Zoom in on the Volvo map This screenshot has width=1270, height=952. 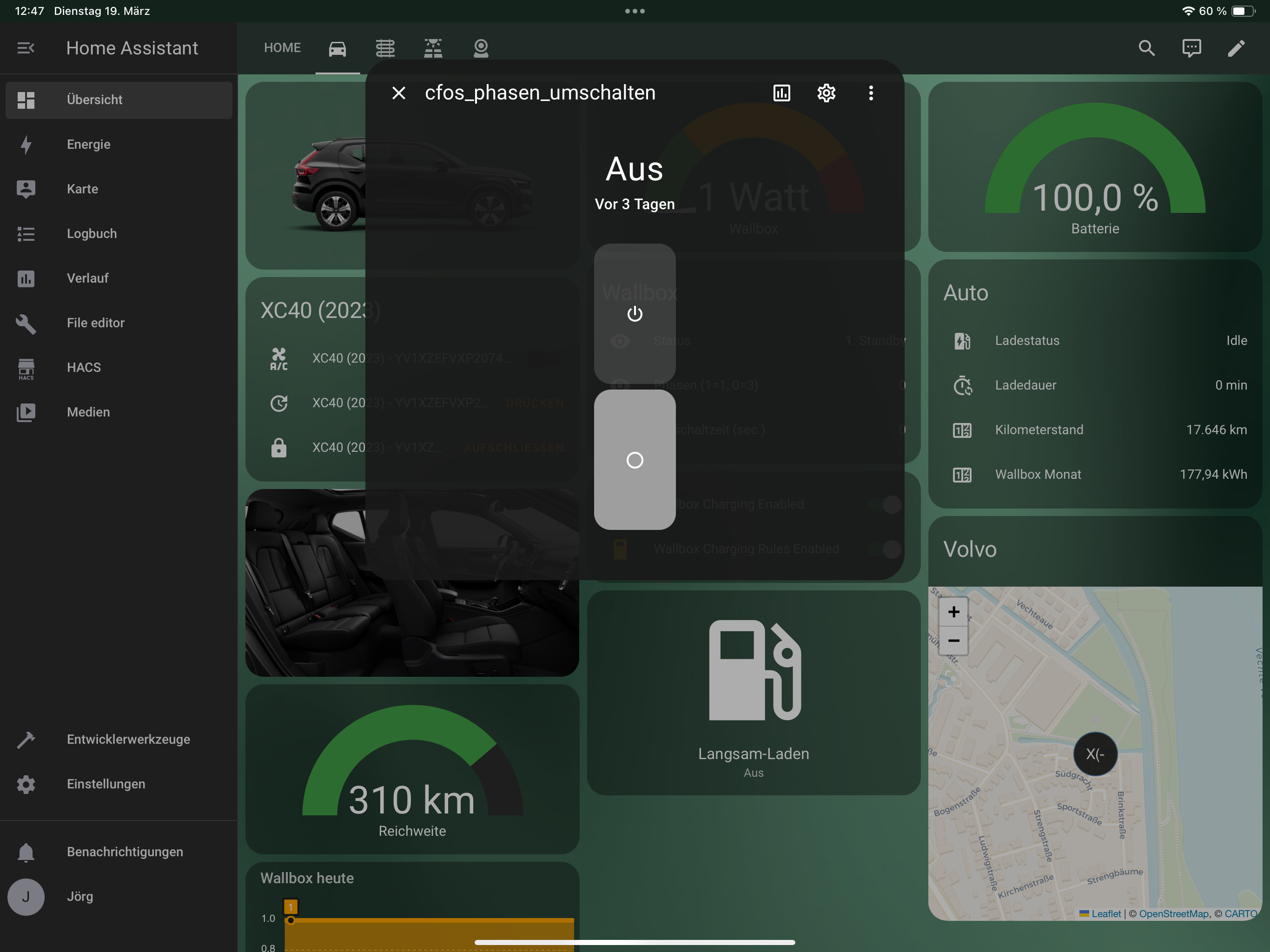coord(953,612)
